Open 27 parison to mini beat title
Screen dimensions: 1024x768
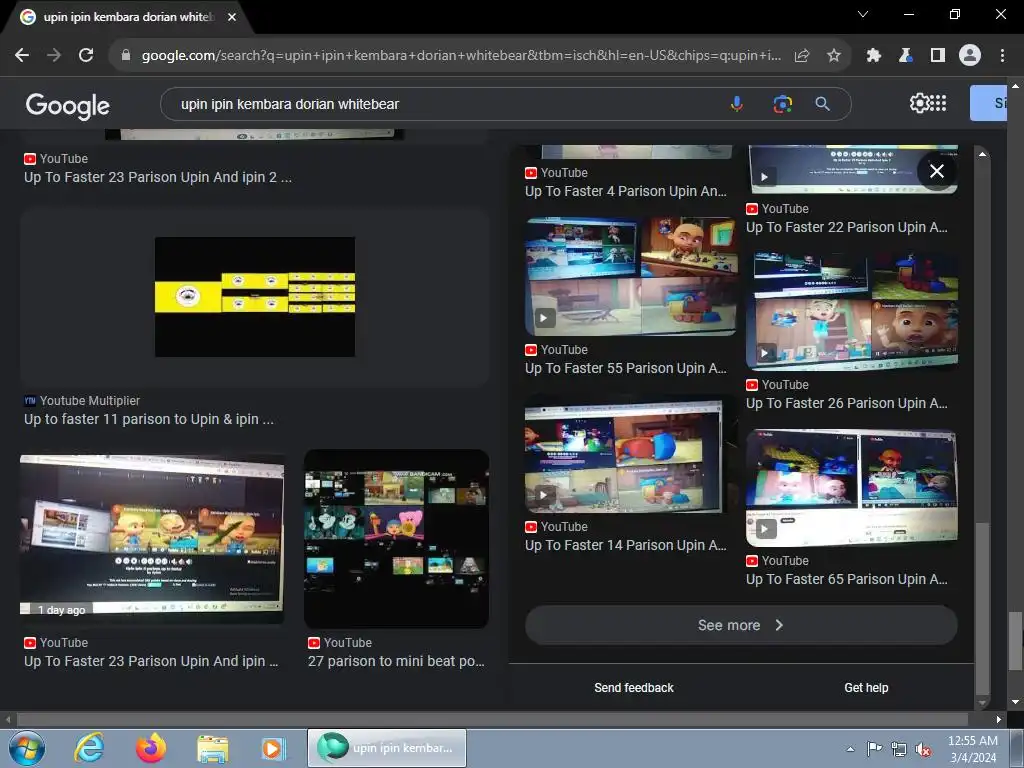coord(396,662)
